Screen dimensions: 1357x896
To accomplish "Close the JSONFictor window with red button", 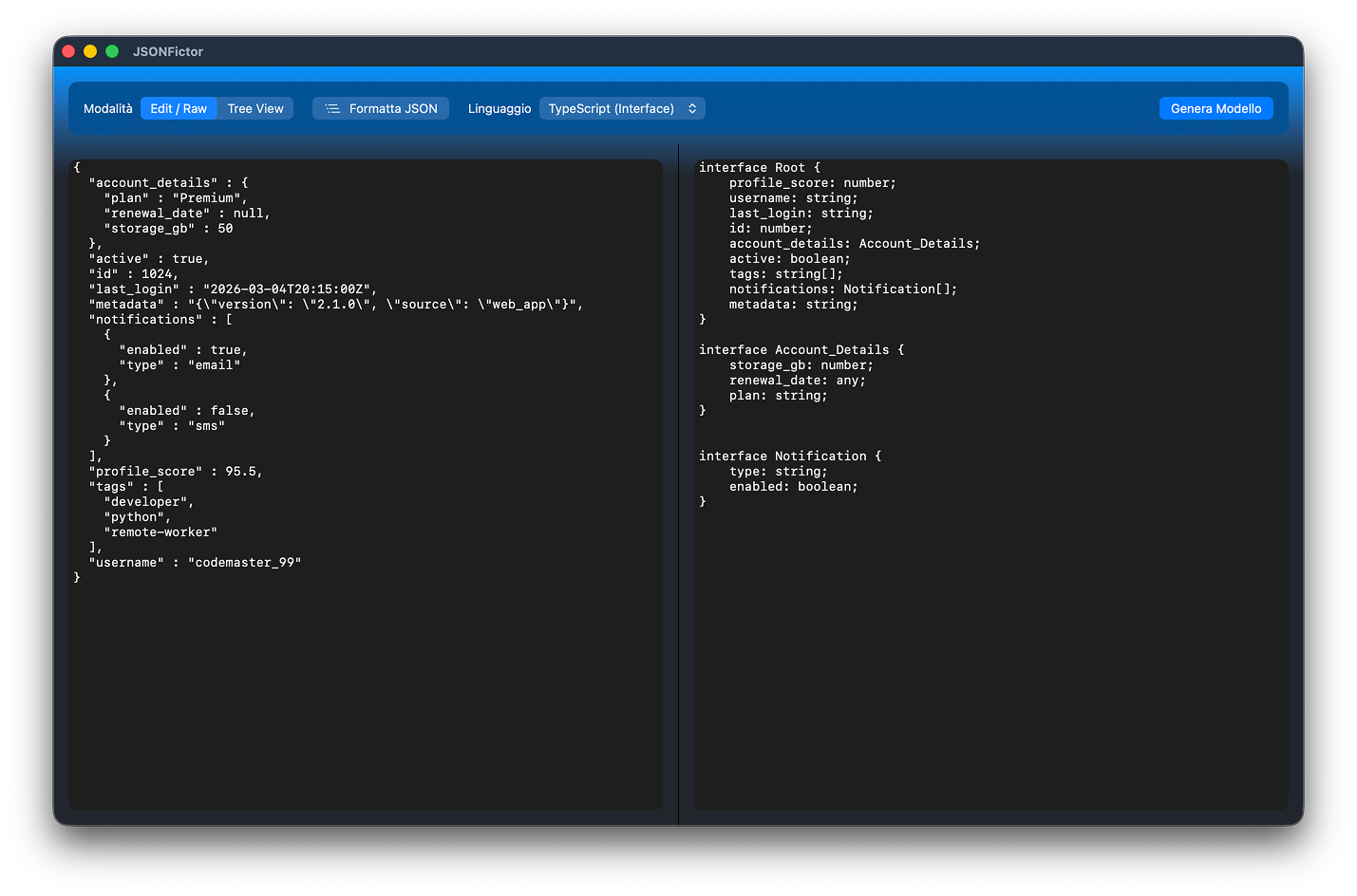I will click(68, 51).
